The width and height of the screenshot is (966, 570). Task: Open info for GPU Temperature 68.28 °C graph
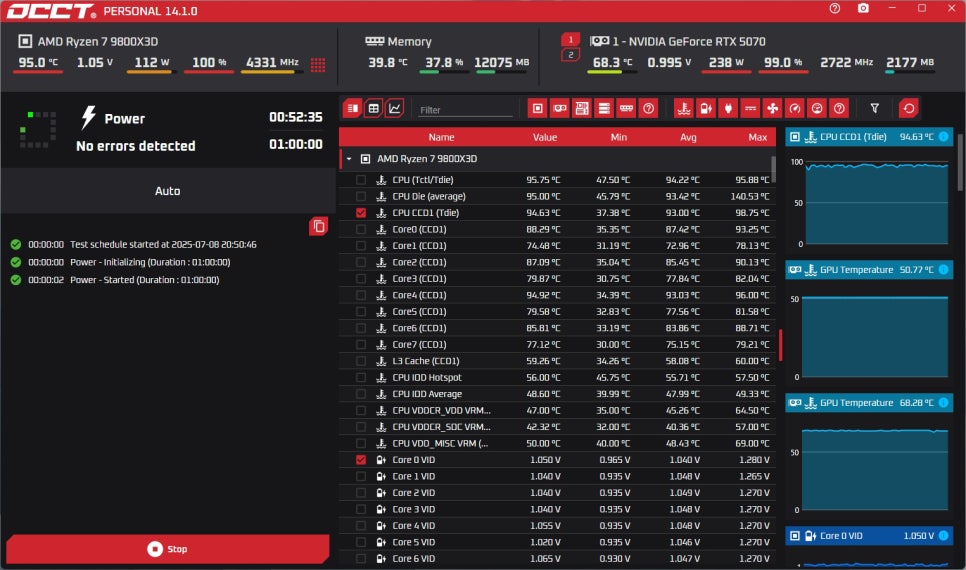tap(943, 403)
